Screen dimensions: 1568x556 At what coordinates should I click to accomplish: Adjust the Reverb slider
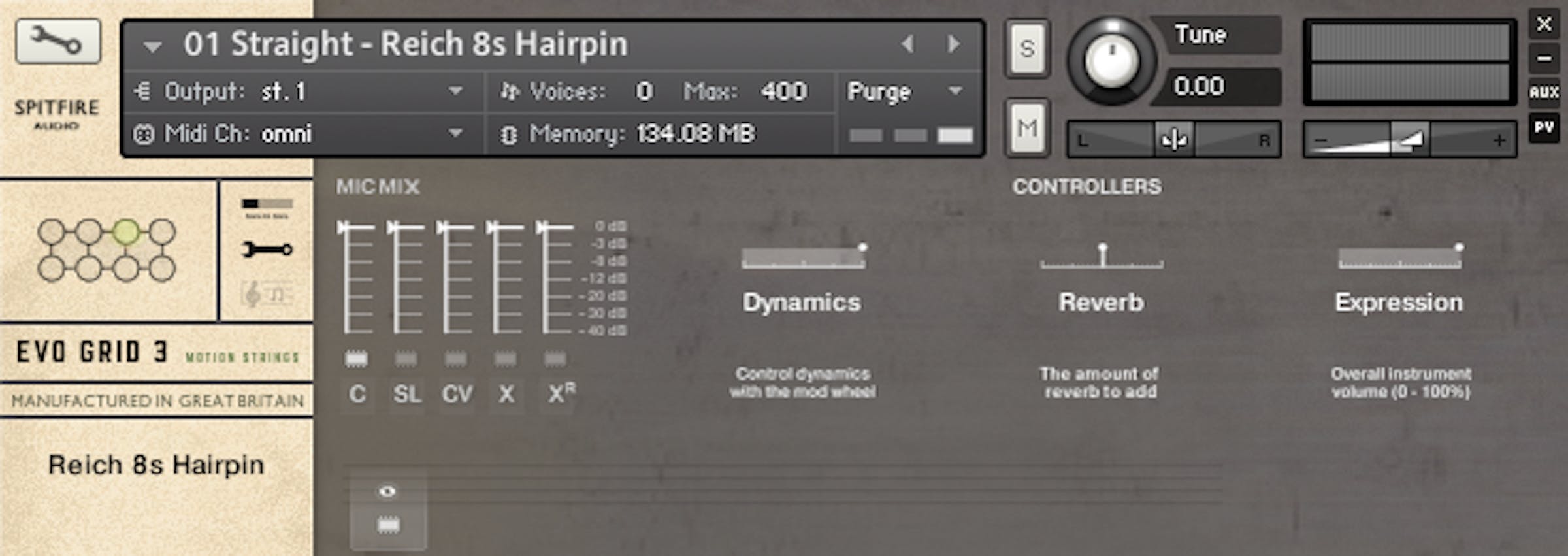coord(1102,256)
